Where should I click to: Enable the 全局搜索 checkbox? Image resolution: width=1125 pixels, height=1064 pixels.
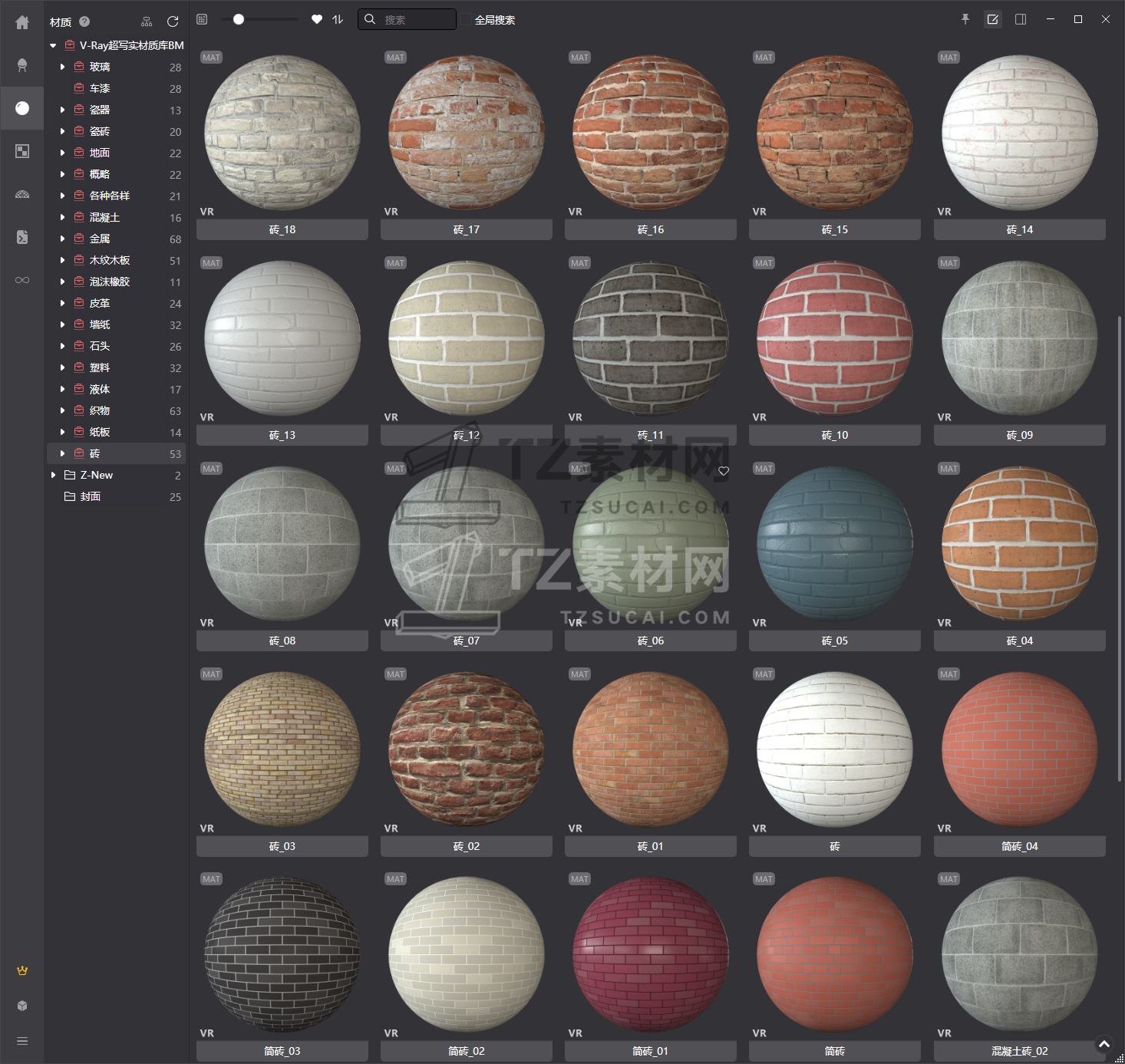click(x=466, y=20)
